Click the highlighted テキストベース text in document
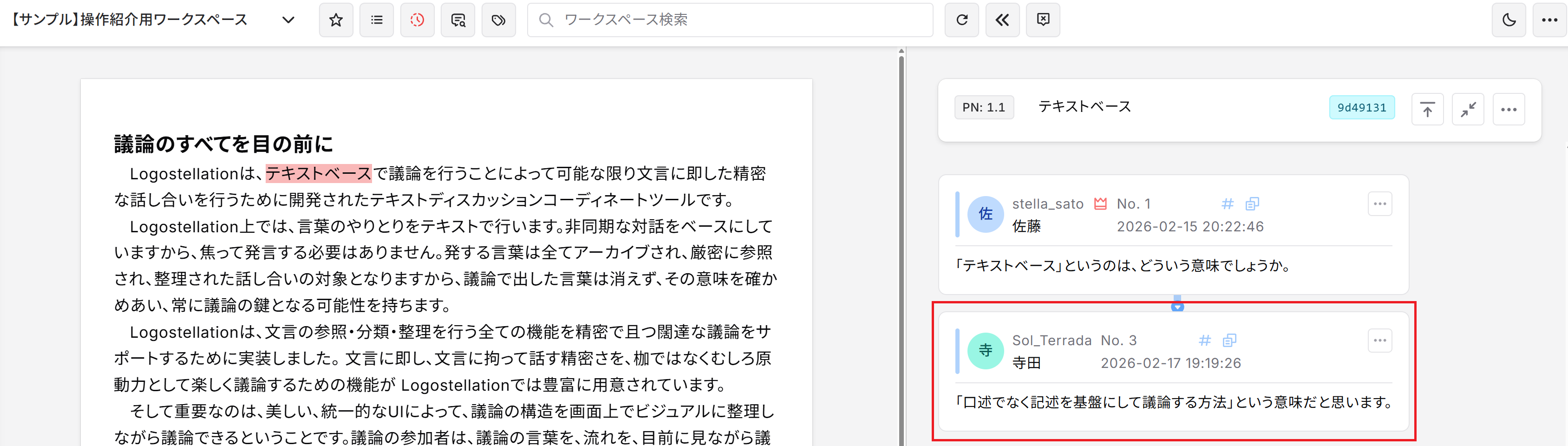The height and width of the screenshot is (446, 1568). coord(318,173)
